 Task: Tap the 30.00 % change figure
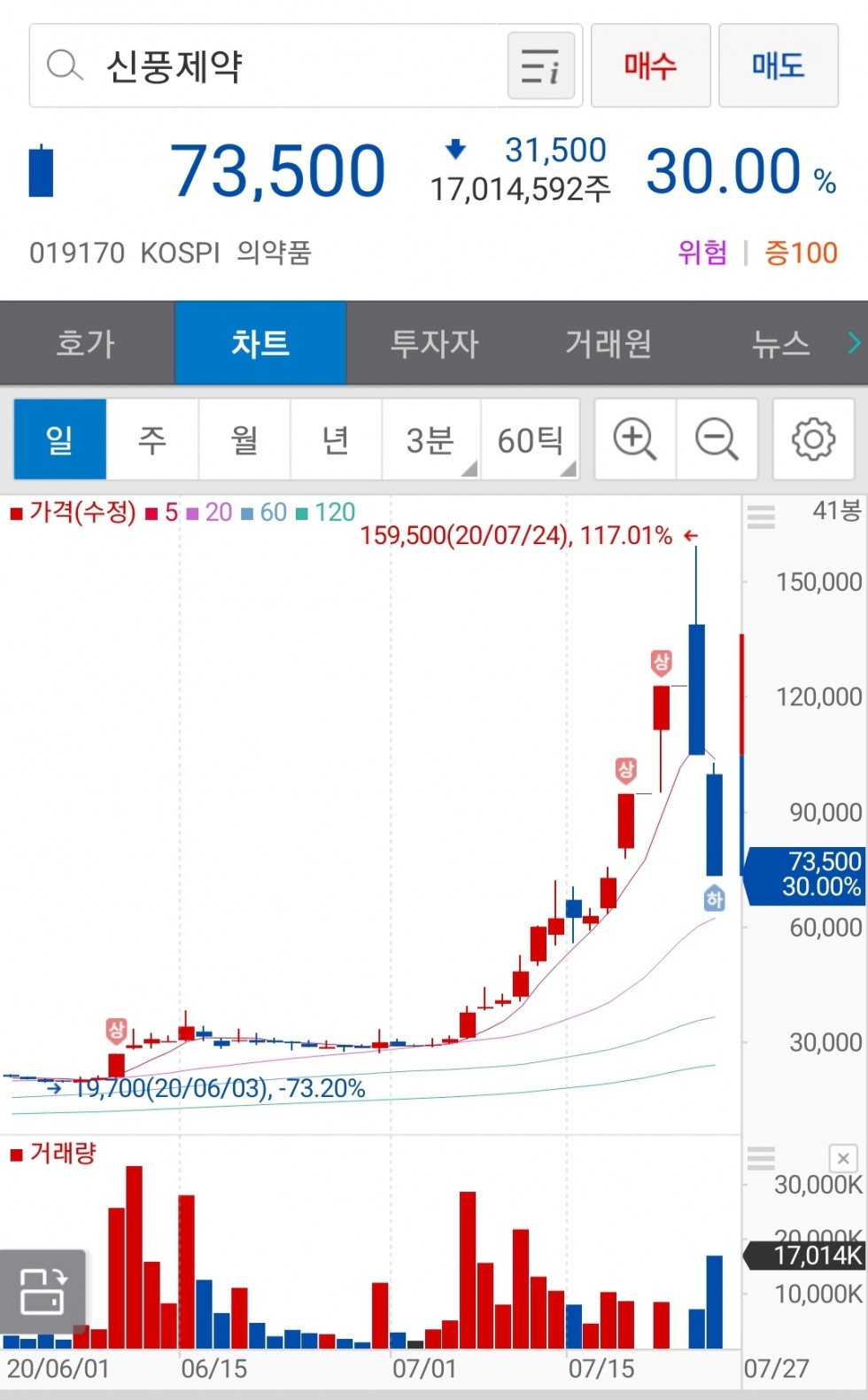(741, 170)
